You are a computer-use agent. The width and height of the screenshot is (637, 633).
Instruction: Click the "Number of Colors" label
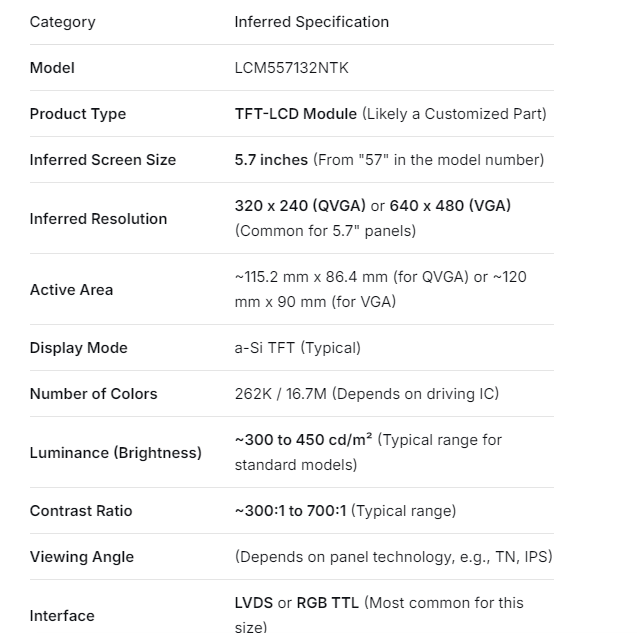(93, 394)
